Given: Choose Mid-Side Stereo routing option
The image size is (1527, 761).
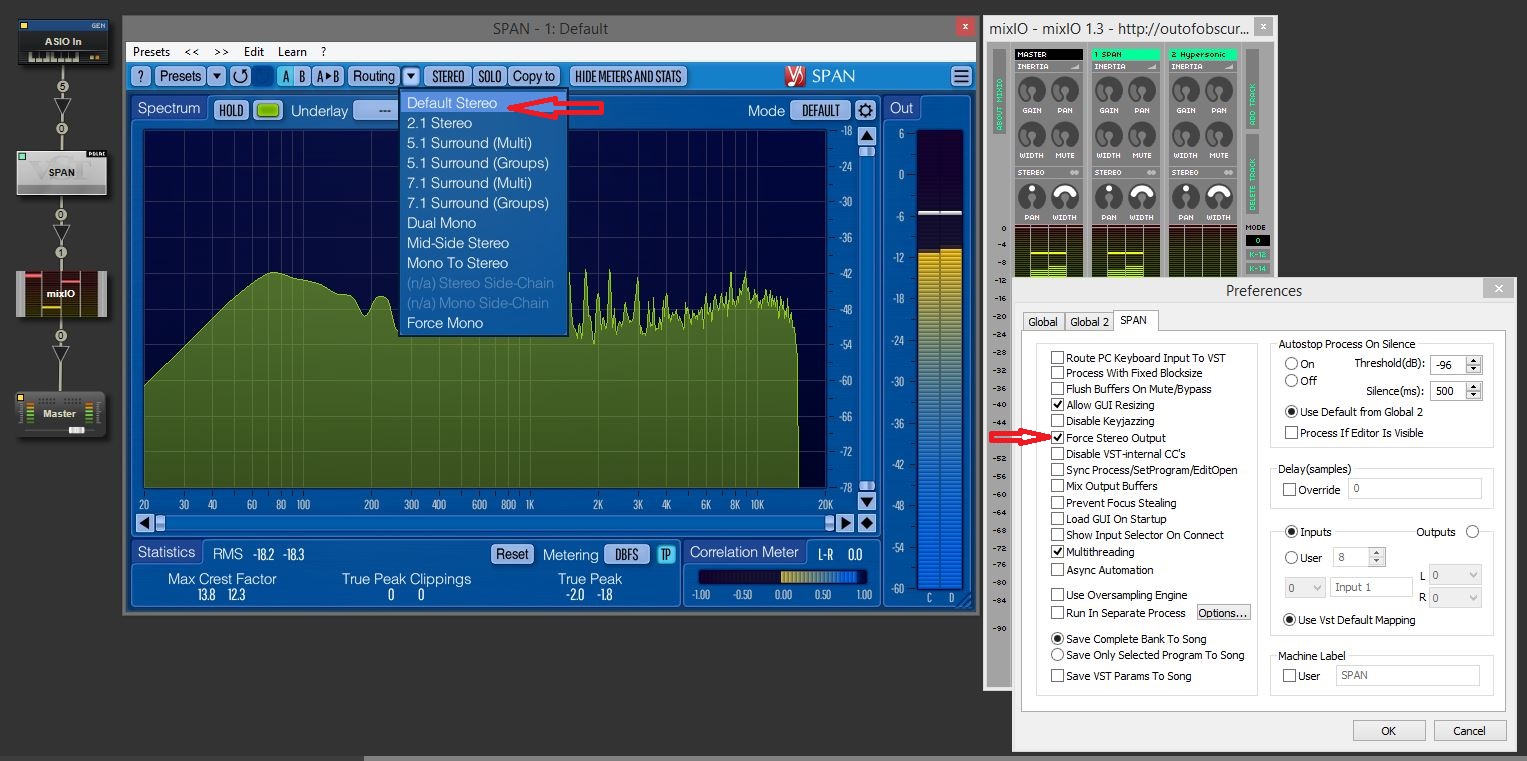Looking at the screenshot, I should 483,243.
